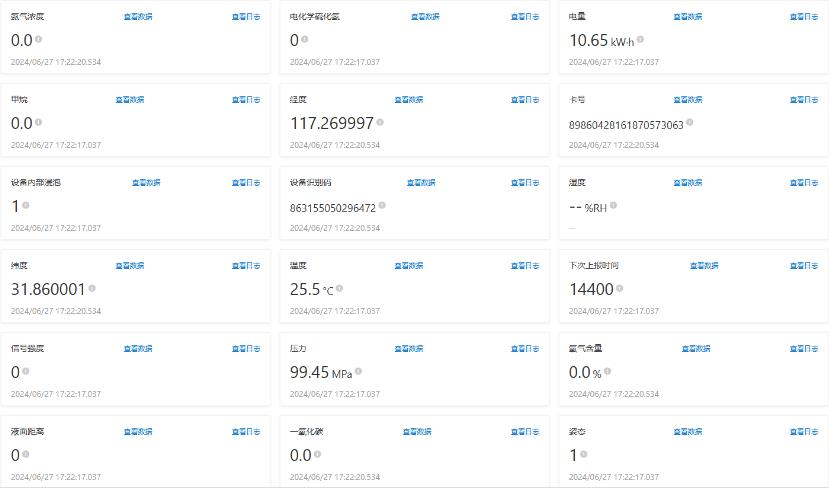View data for 一氧化碳 card

click(x=417, y=432)
